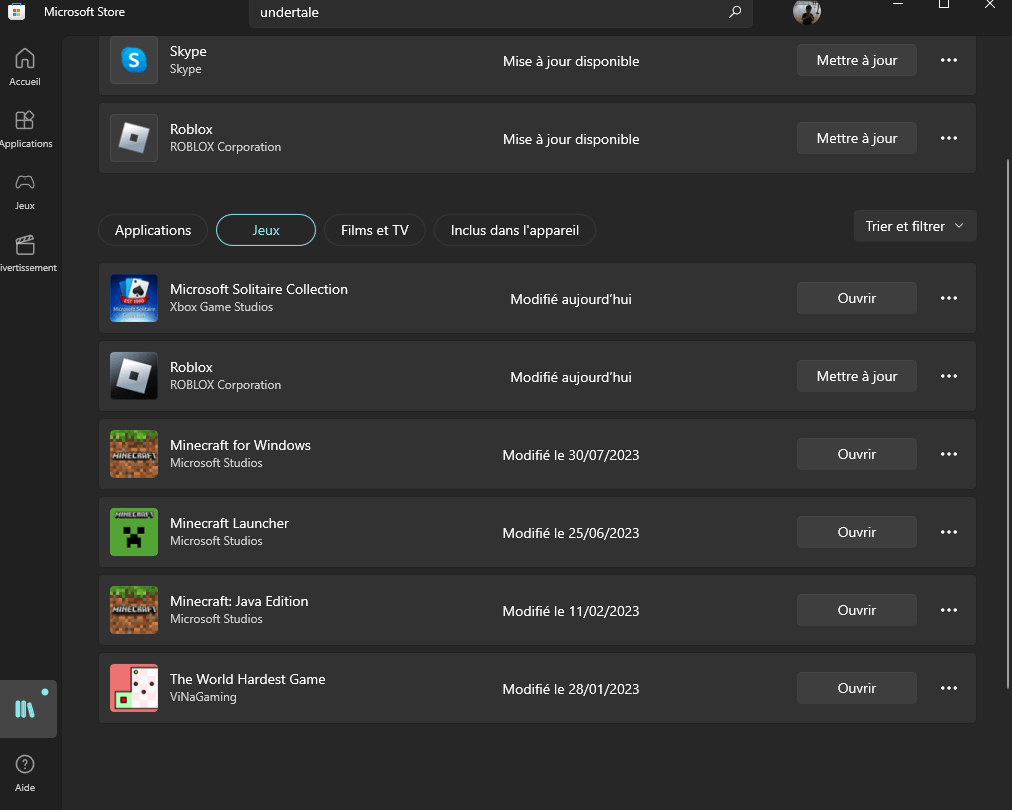Image resolution: width=1012 pixels, height=810 pixels.
Task: Select the Jeux filter tab
Action: click(266, 230)
